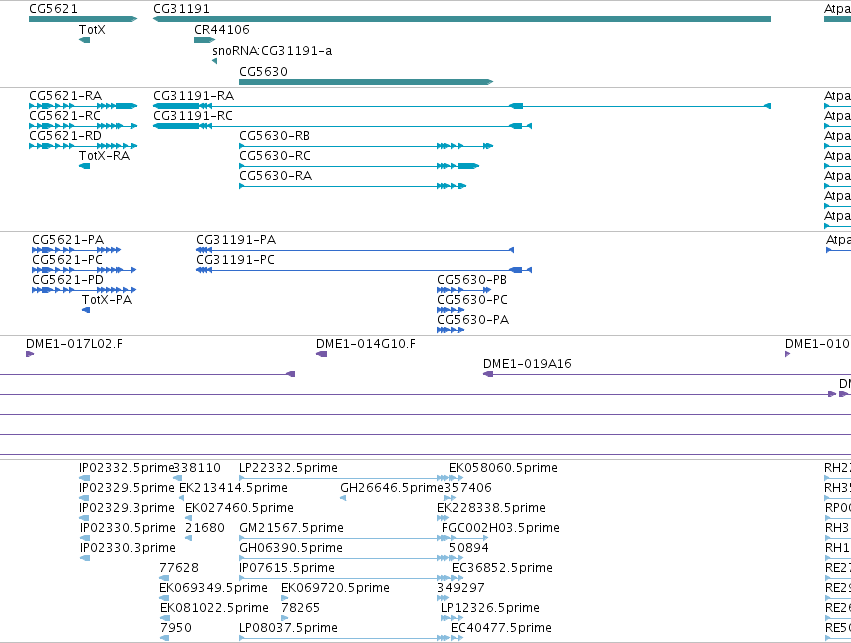The width and height of the screenshot is (851, 643).
Task: Click the DME1-019A16 clone label
Action: click(528, 364)
